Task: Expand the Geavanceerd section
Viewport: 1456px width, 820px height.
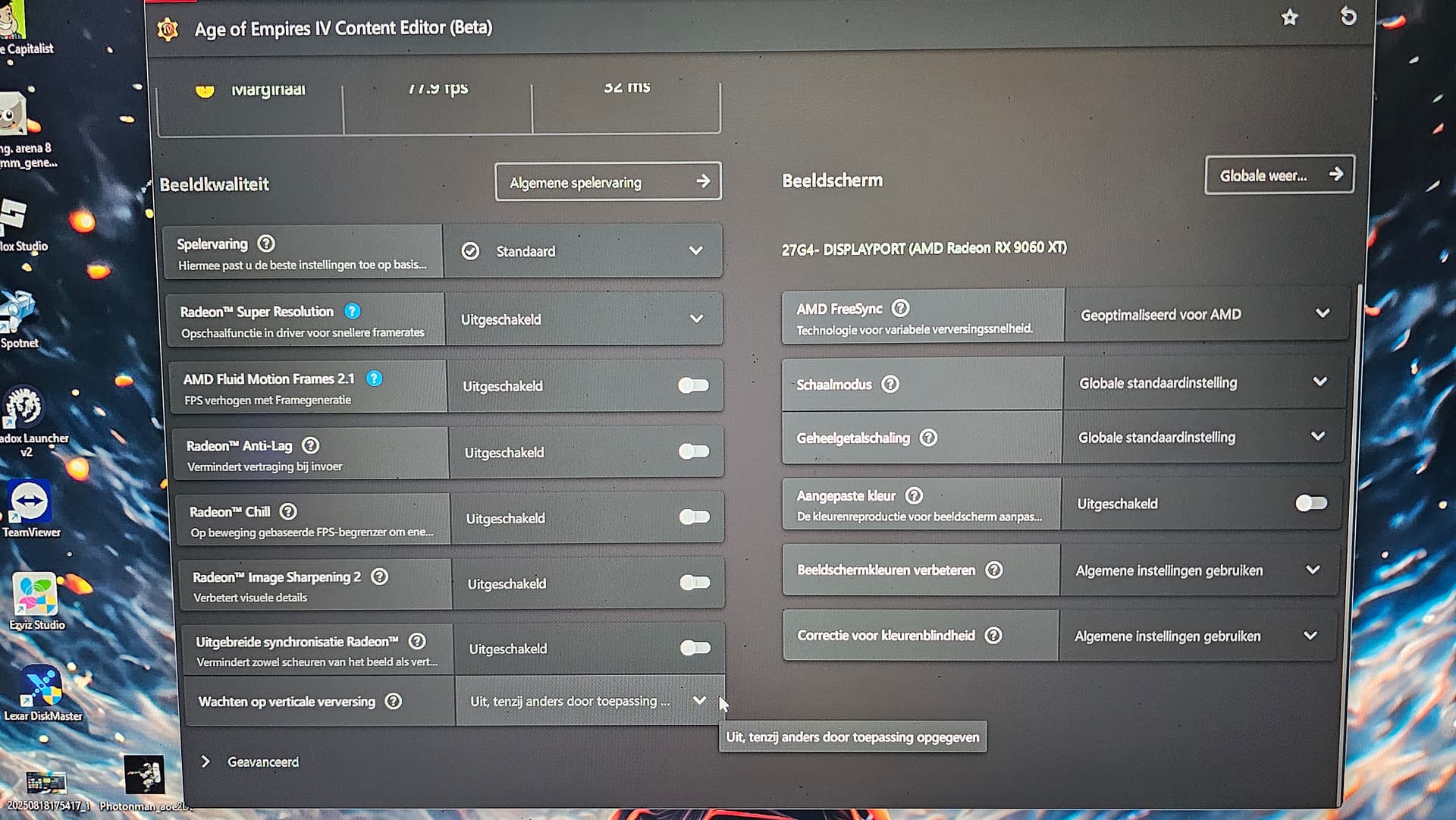Action: click(251, 762)
